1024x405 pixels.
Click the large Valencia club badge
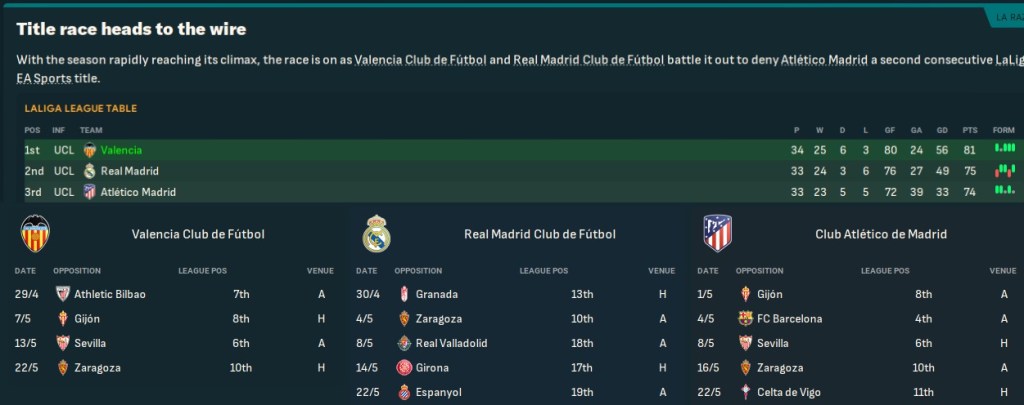(x=35, y=234)
